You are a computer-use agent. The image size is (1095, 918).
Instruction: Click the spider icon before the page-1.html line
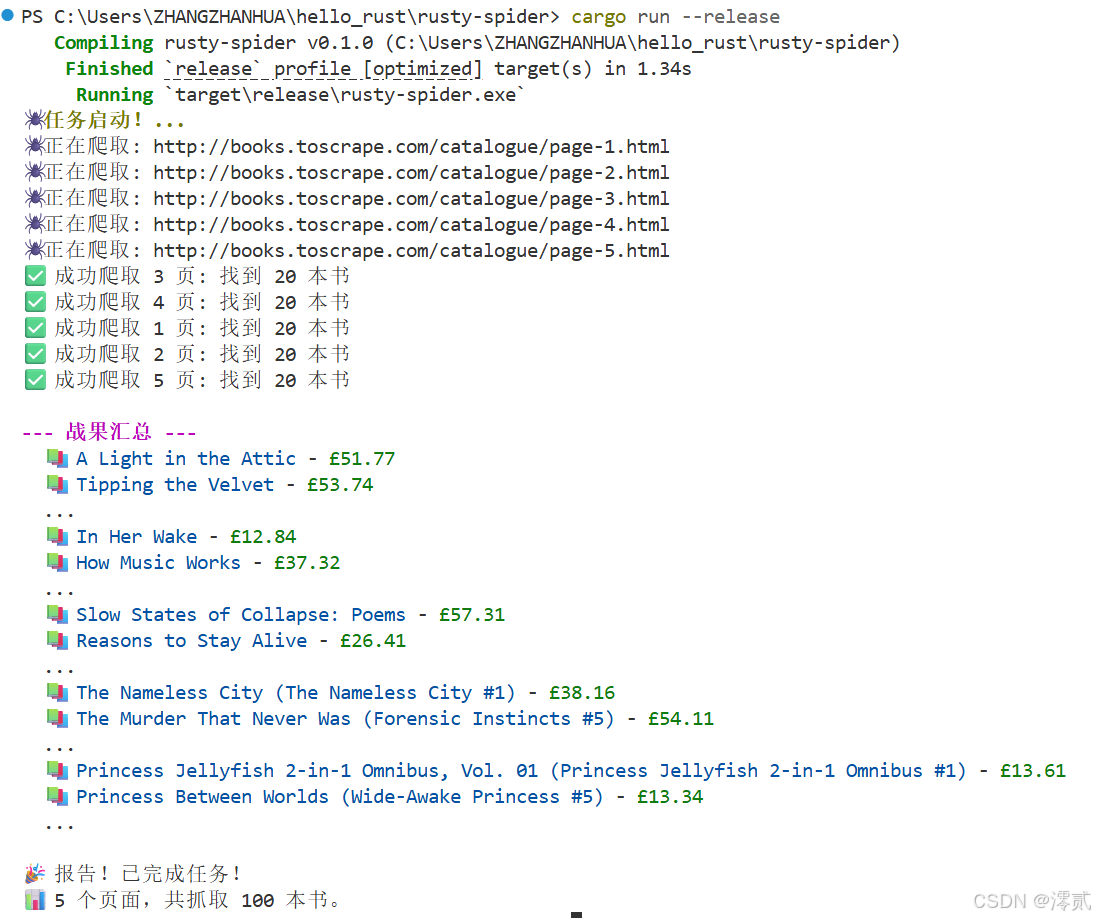point(34,145)
